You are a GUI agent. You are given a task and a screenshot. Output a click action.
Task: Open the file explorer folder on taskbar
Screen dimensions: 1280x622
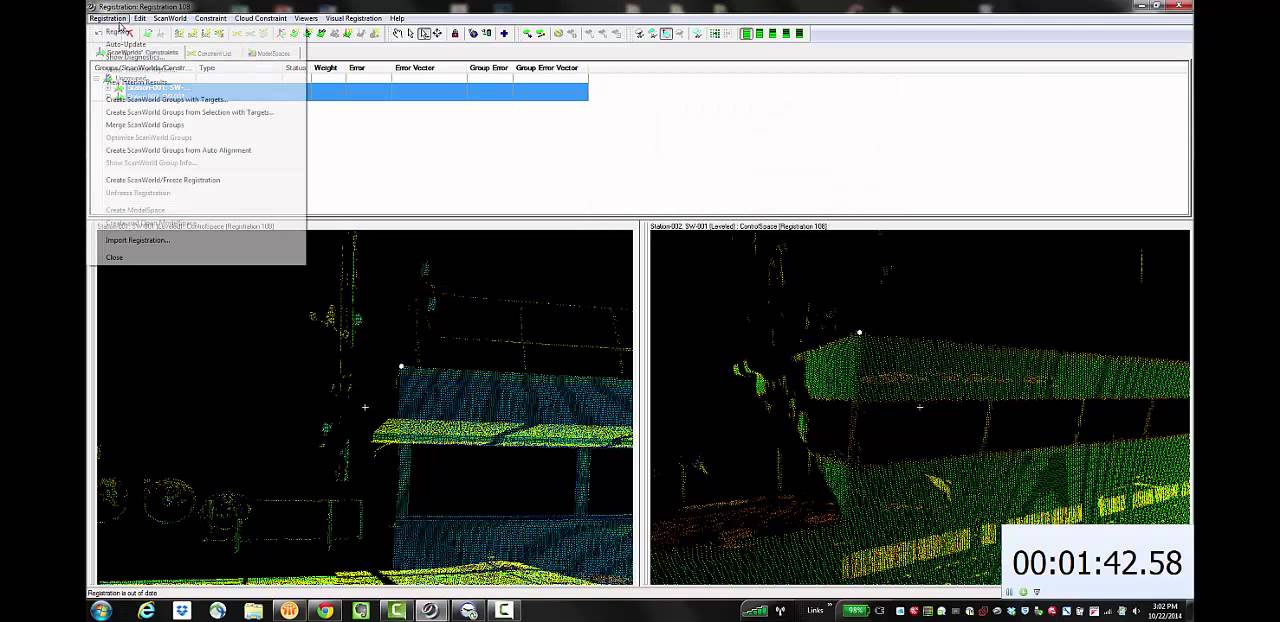(254, 610)
